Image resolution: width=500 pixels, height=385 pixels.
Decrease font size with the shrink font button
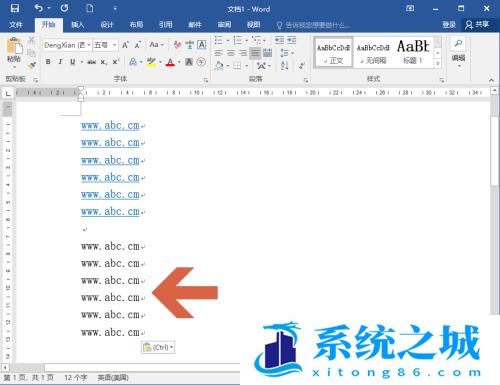coord(138,45)
